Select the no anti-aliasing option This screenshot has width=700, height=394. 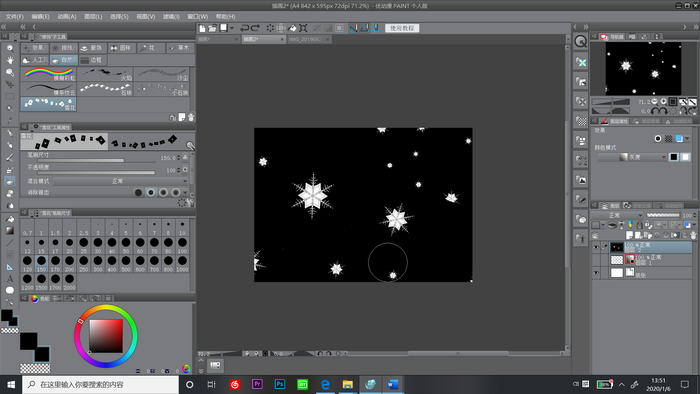pos(138,192)
